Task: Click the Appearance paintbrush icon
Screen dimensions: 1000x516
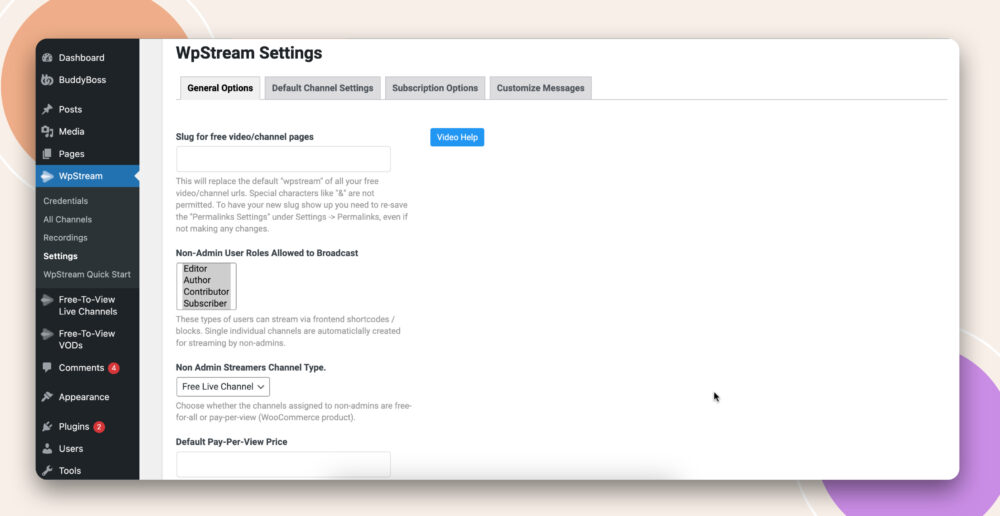Action: coord(47,397)
